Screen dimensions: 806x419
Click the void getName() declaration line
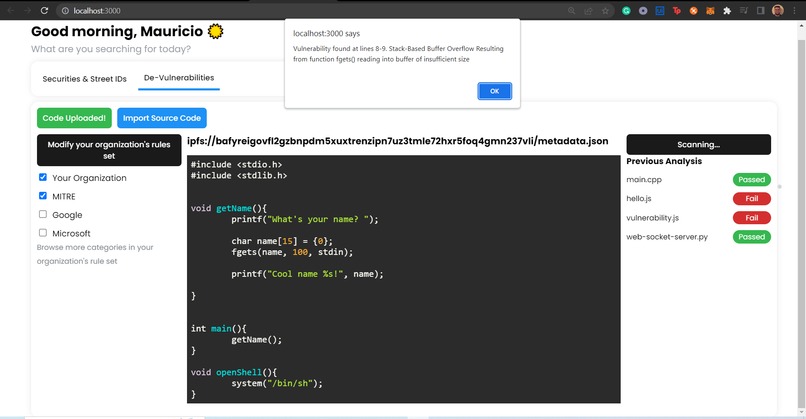229,208
